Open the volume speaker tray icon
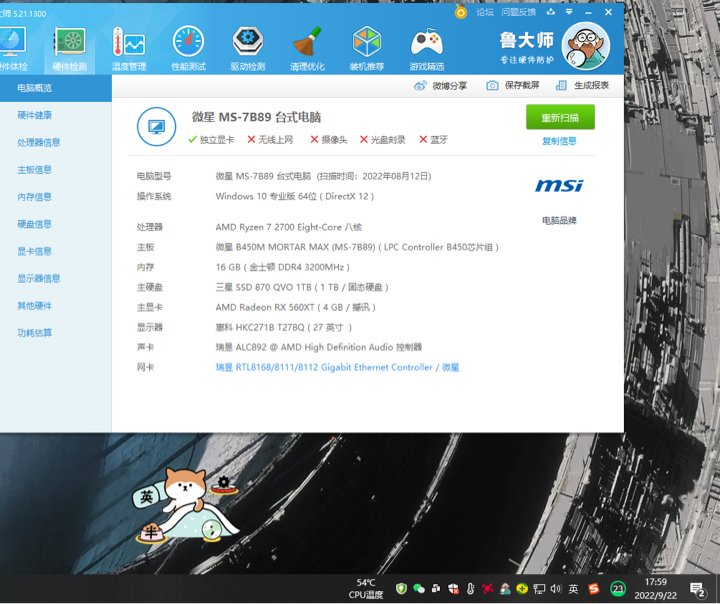This screenshot has width=720, height=604. coord(556,588)
